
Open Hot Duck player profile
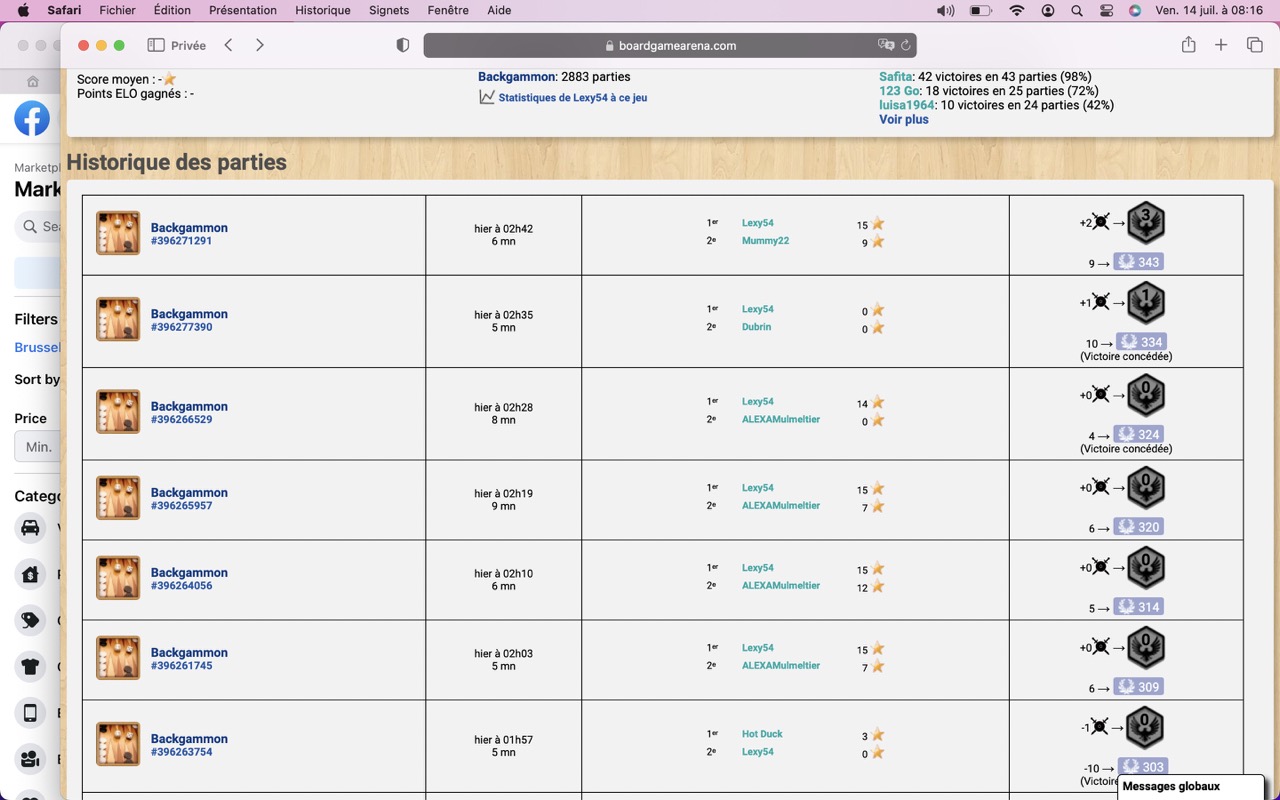pyautogui.click(x=762, y=734)
